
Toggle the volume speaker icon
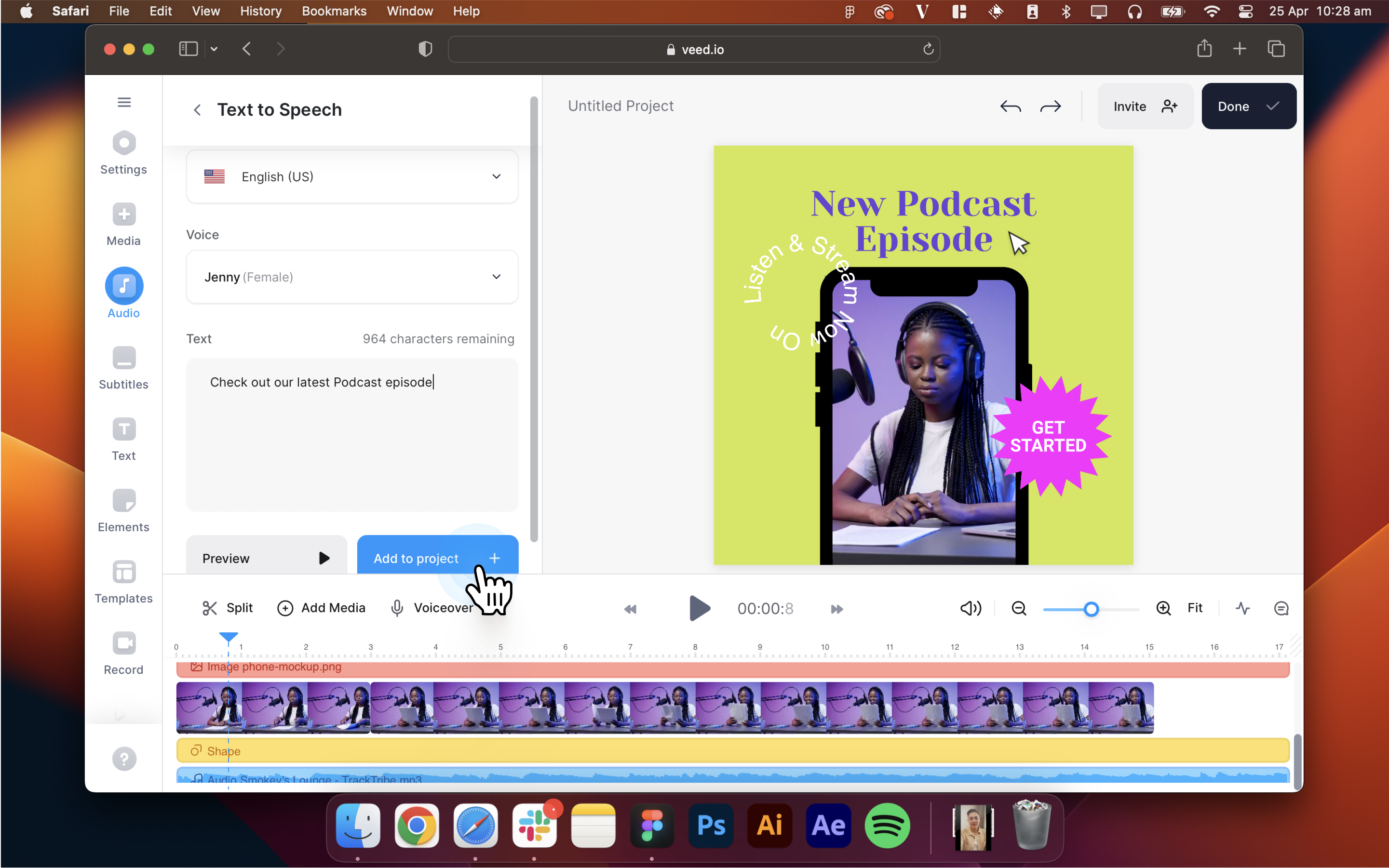pyautogui.click(x=969, y=608)
